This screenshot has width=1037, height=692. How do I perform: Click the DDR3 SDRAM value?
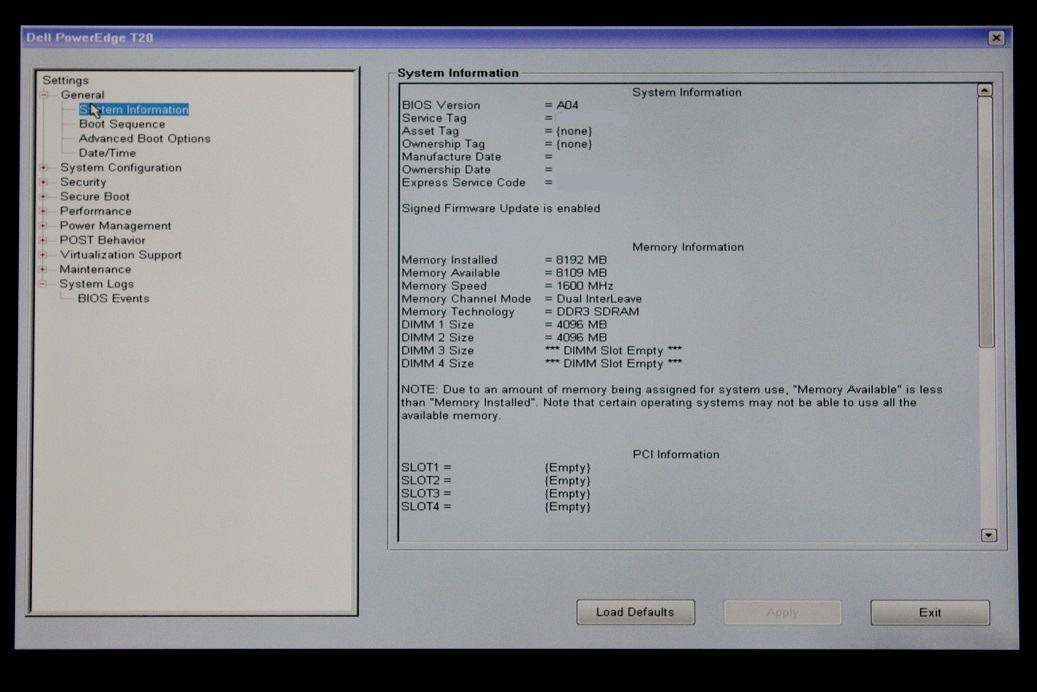tap(597, 312)
